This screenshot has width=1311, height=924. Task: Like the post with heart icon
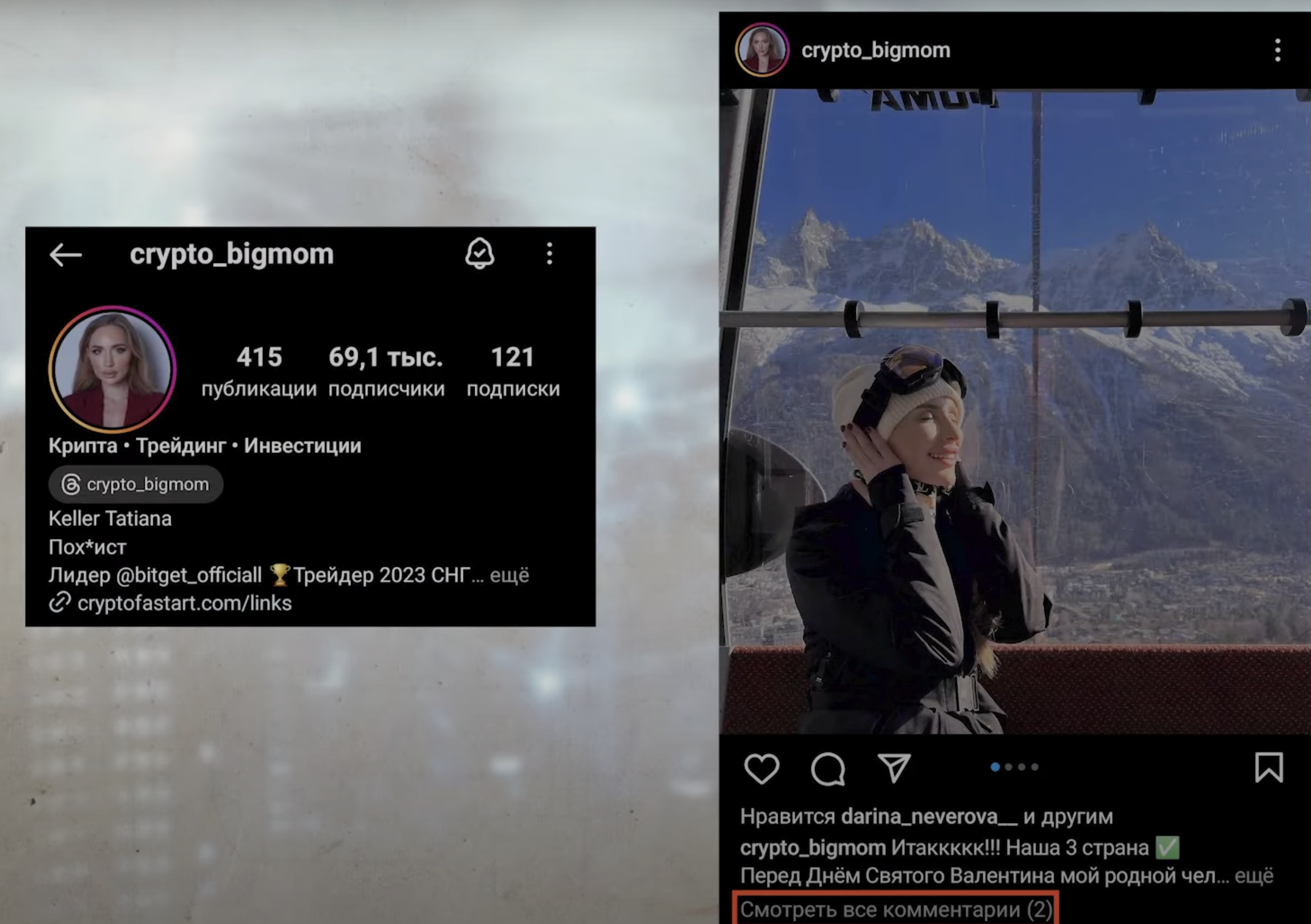point(762,768)
